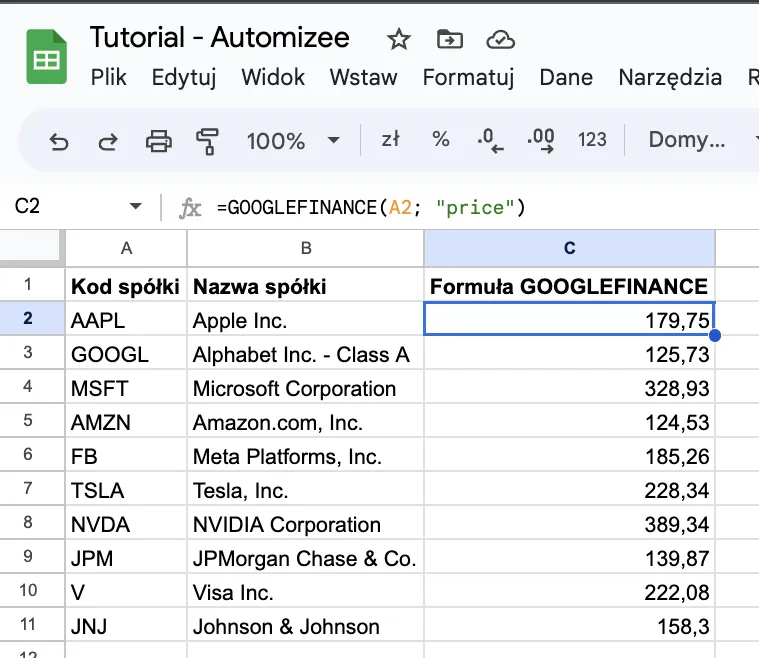Screen dimensions: 759x658
Task: Open the Widok menu
Action: click(273, 77)
